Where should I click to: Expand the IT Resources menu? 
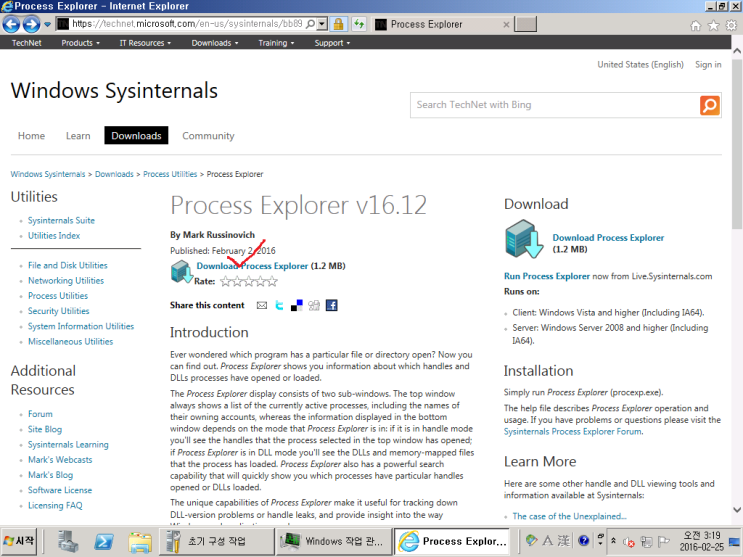(x=145, y=43)
